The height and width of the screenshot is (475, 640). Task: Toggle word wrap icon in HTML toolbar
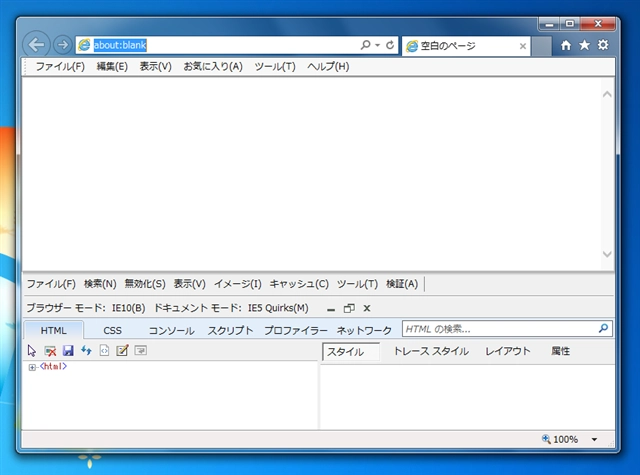[x=141, y=351]
